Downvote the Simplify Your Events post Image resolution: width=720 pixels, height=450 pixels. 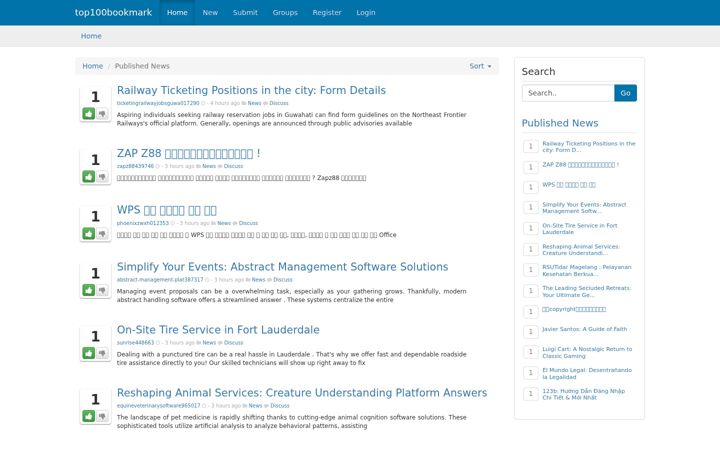102,290
